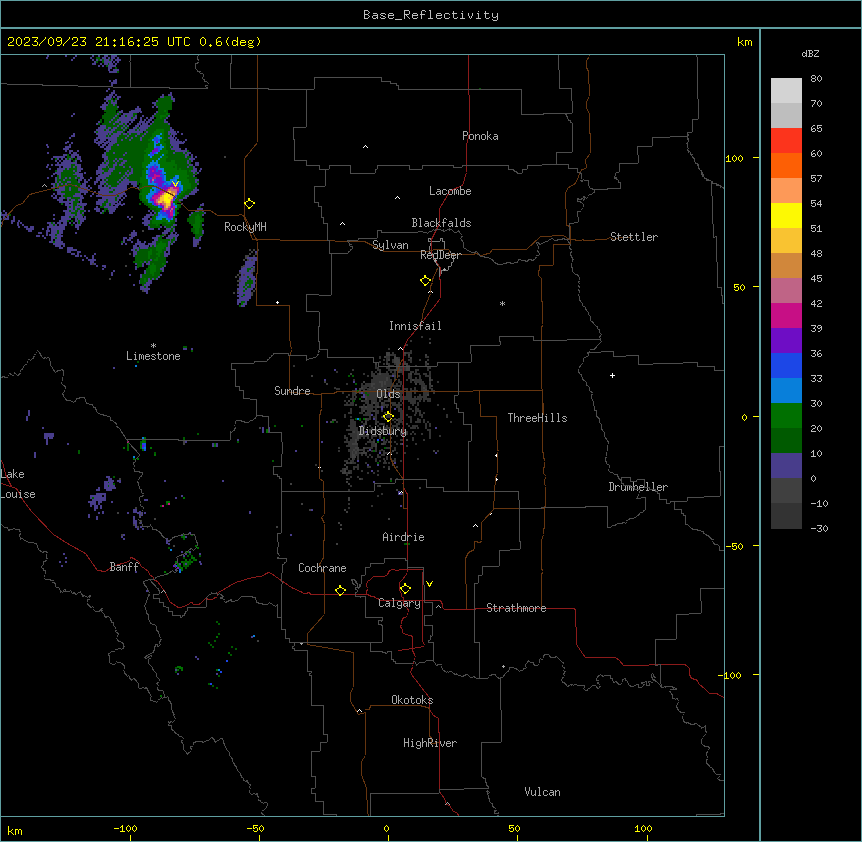Viewport: 862px width, 842px height.
Task: Click the asterisk marker east of Innisfail
Action: click(x=502, y=303)
